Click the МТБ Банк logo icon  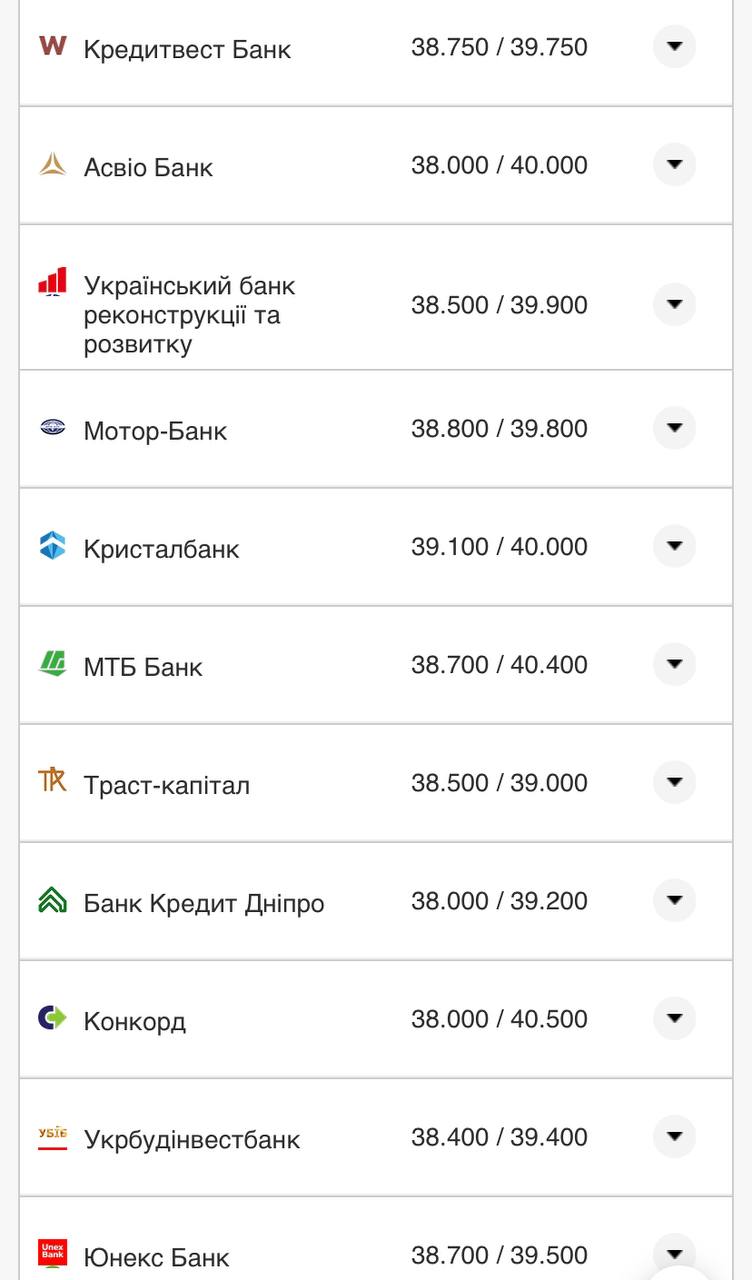(x=52, y=664)
